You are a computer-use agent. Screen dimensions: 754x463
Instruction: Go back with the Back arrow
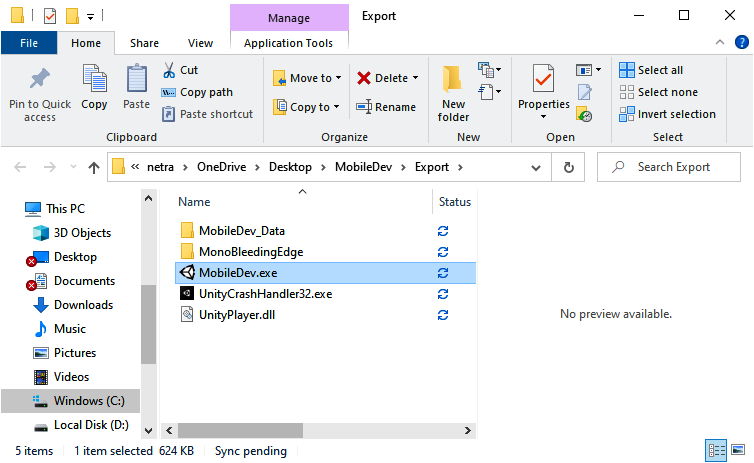[x=20, y=167]
